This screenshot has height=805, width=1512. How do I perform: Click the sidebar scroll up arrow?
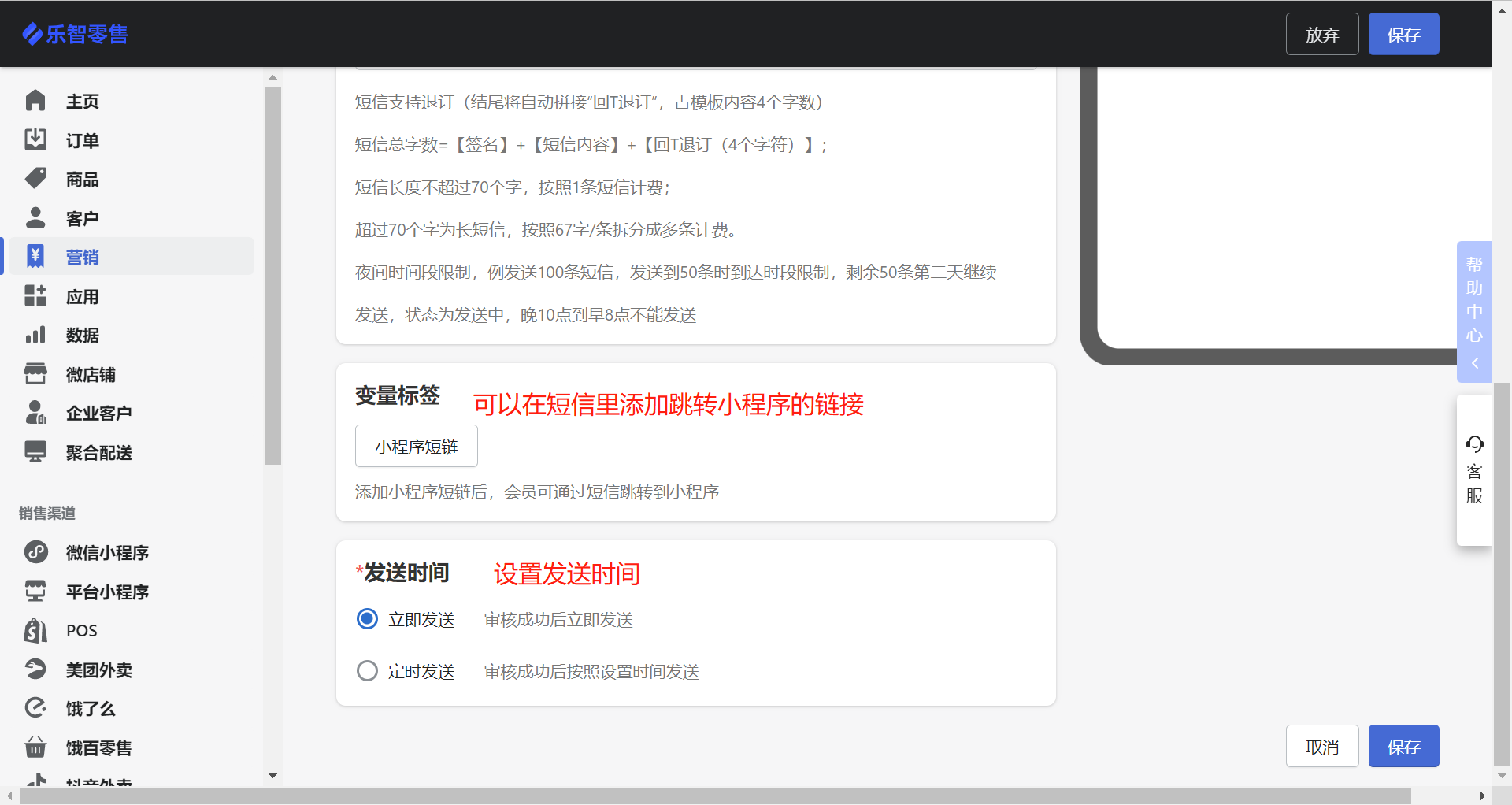tap(272, 77)
